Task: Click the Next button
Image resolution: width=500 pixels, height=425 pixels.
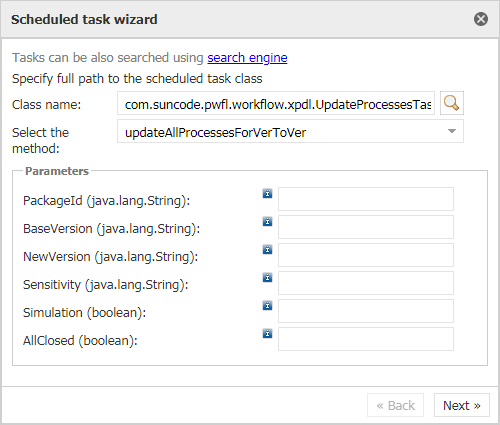Action: [462, 405]
